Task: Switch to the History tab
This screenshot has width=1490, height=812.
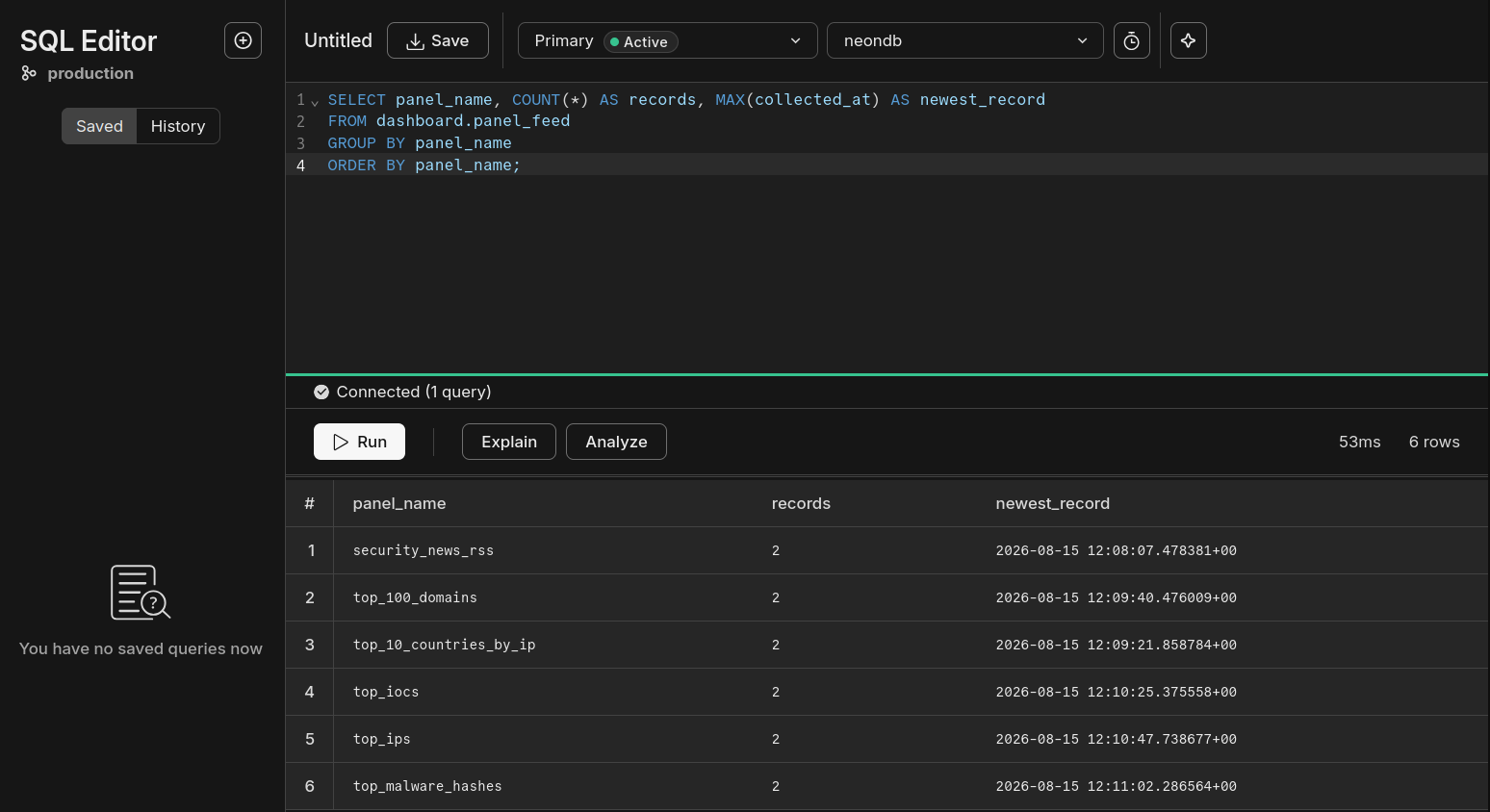Action: pyautogui.click(x=178, y=126)
